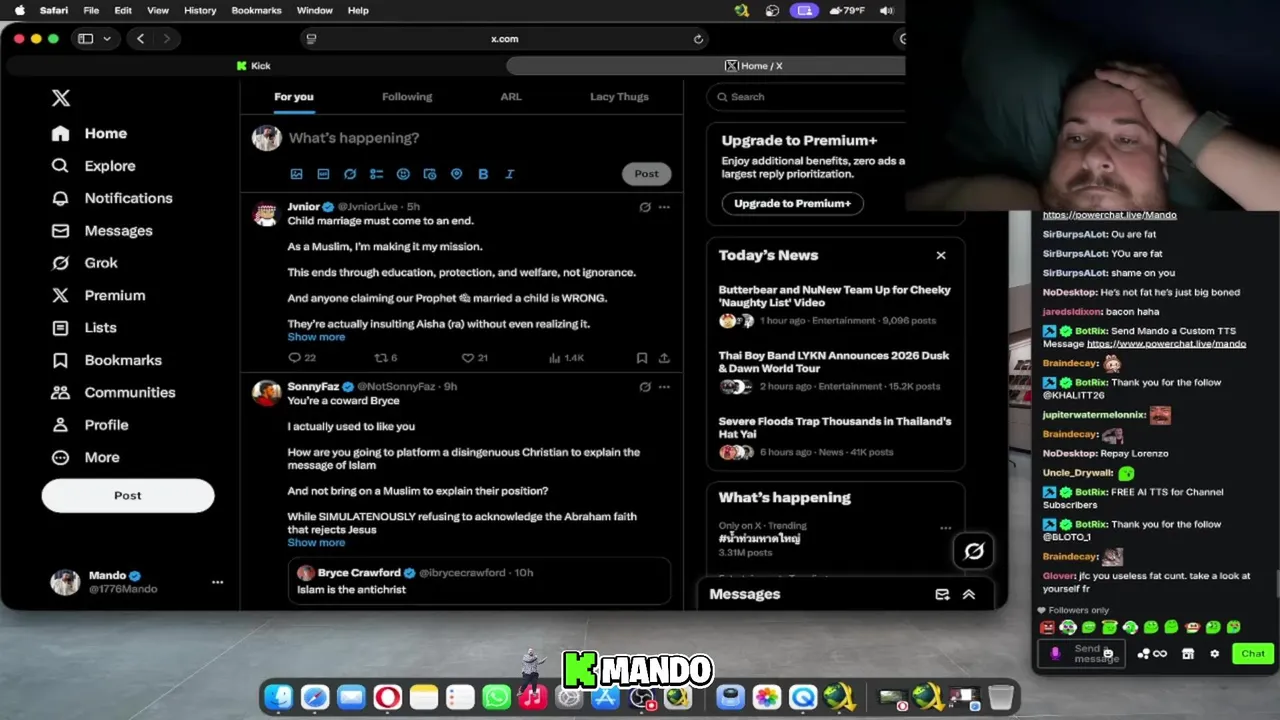Click the sidebar Post button
The height and width of the screenshot is (720, 1280).
(x=128, y=496)
